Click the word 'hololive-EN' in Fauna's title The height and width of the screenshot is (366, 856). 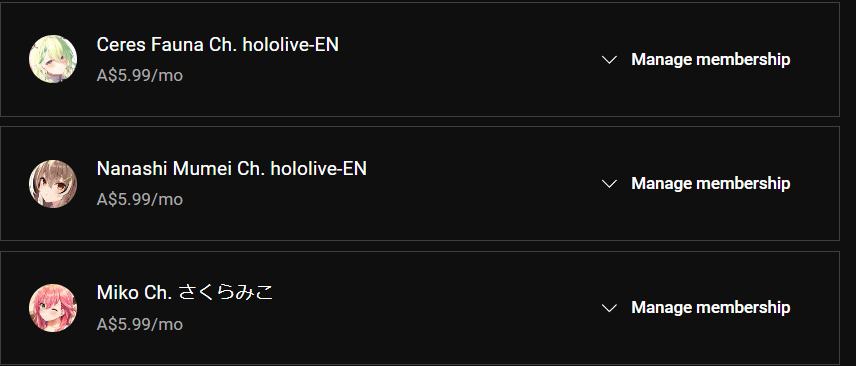click(x=290, y=45)
